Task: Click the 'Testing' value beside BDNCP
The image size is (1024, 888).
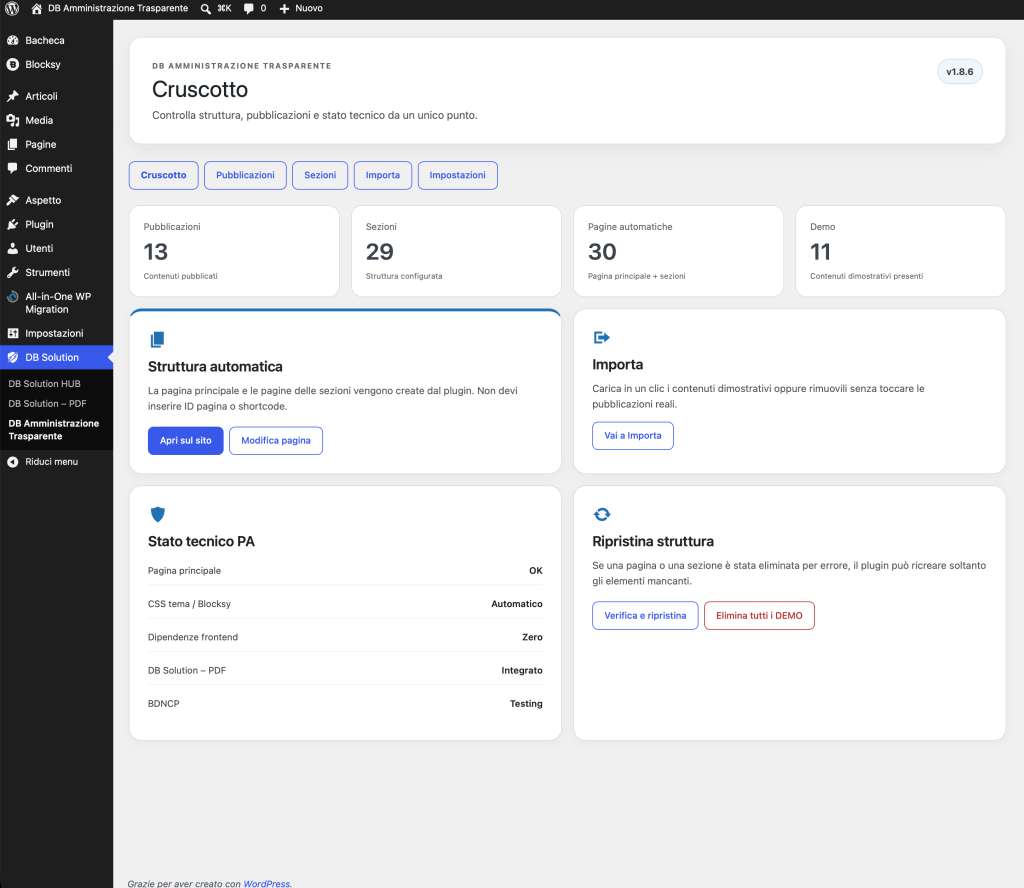Action: tap(526, 704)
